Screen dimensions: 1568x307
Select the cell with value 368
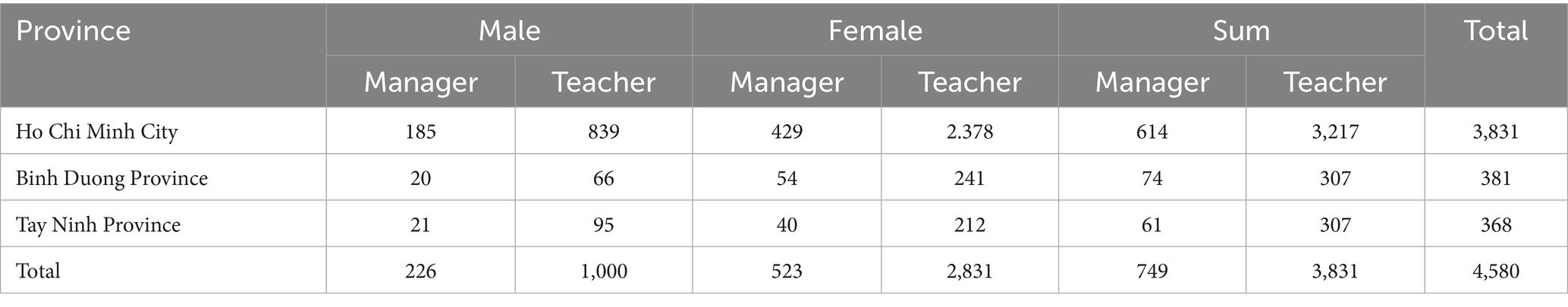pos(1495,225)
